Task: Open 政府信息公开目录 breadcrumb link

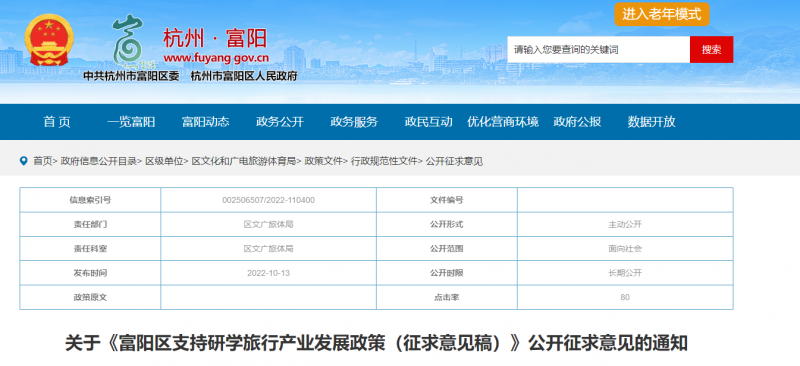Action: pyautogui.click(x=98, y=161)
